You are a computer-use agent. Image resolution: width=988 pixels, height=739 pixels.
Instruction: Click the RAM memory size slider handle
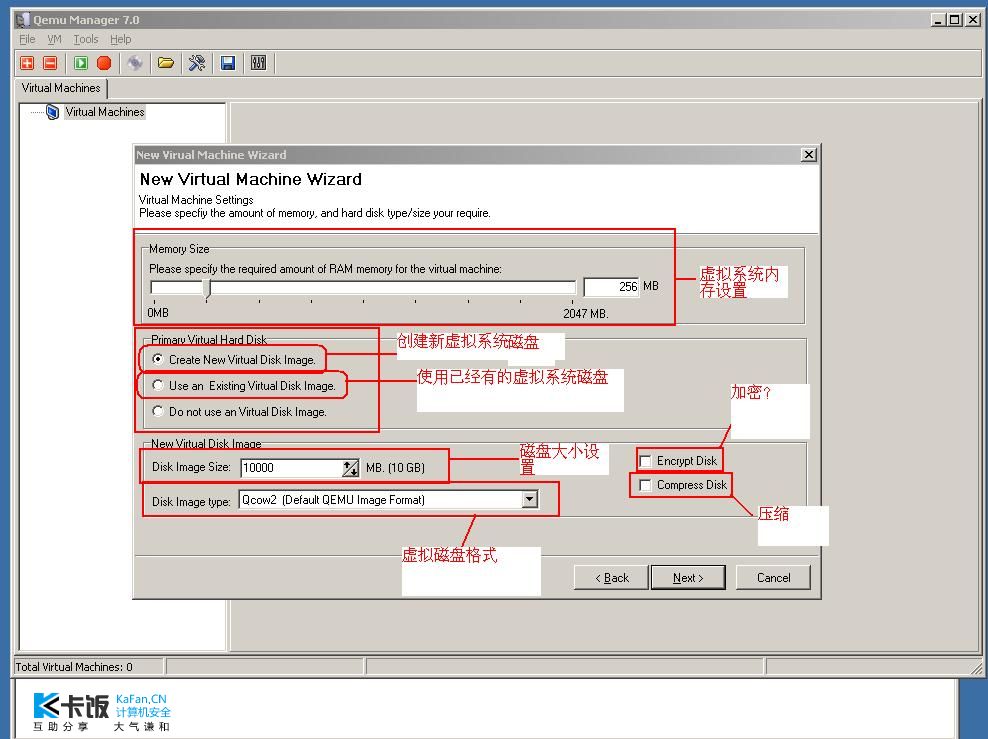coord(207,289)
